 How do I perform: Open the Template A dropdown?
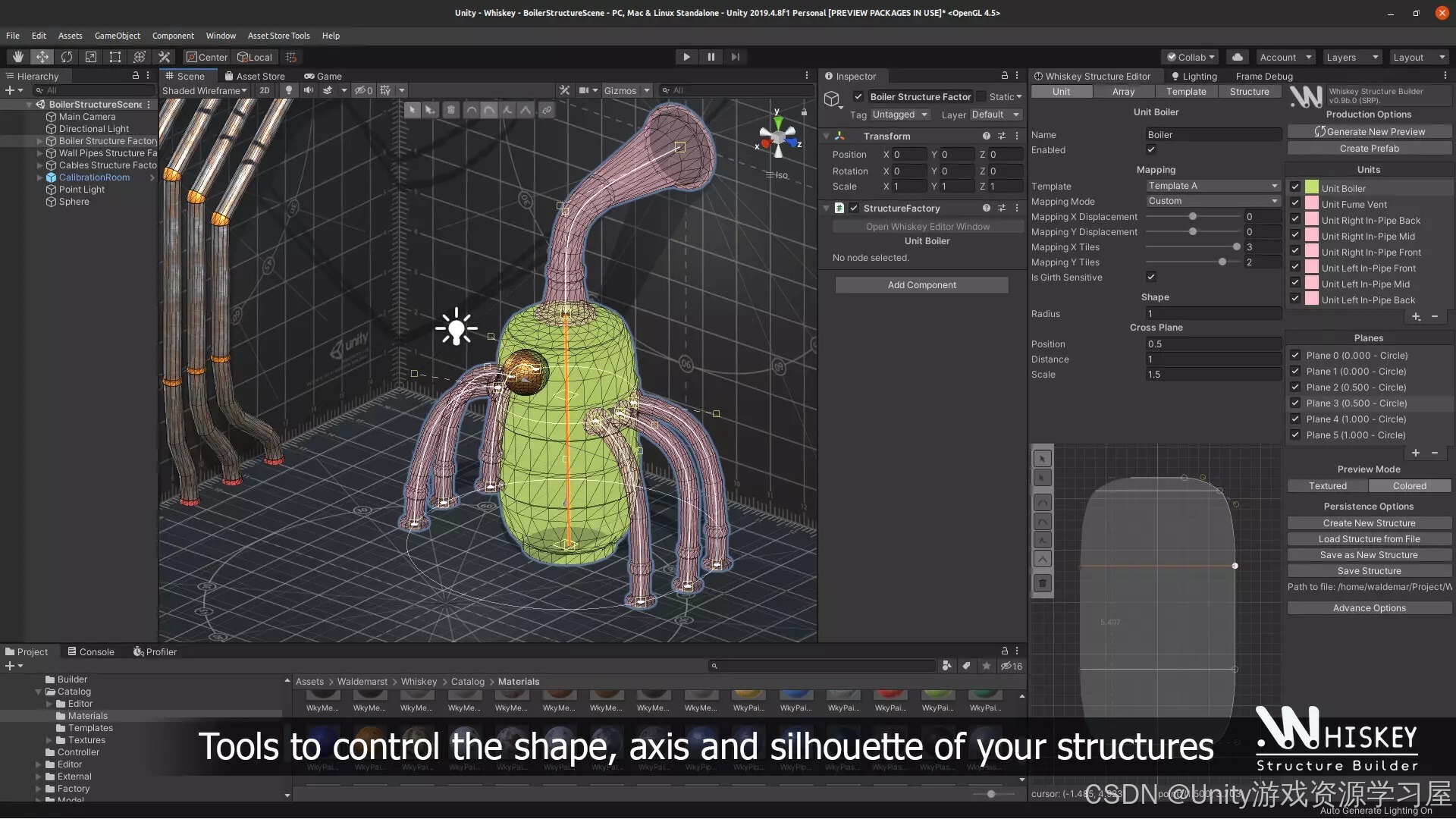point(1212,186)
